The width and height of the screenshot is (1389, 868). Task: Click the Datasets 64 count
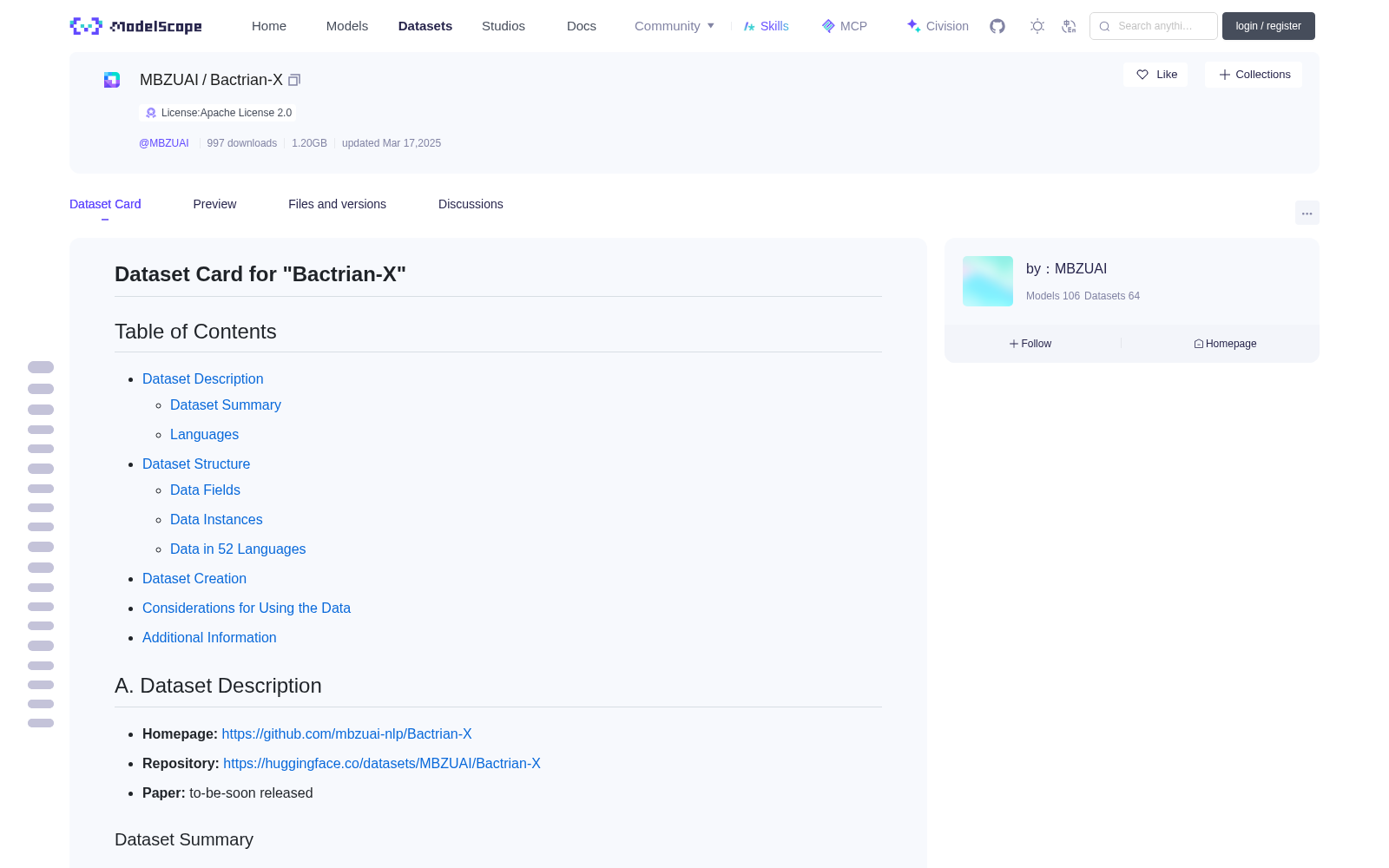click(x=1112, y=296)
